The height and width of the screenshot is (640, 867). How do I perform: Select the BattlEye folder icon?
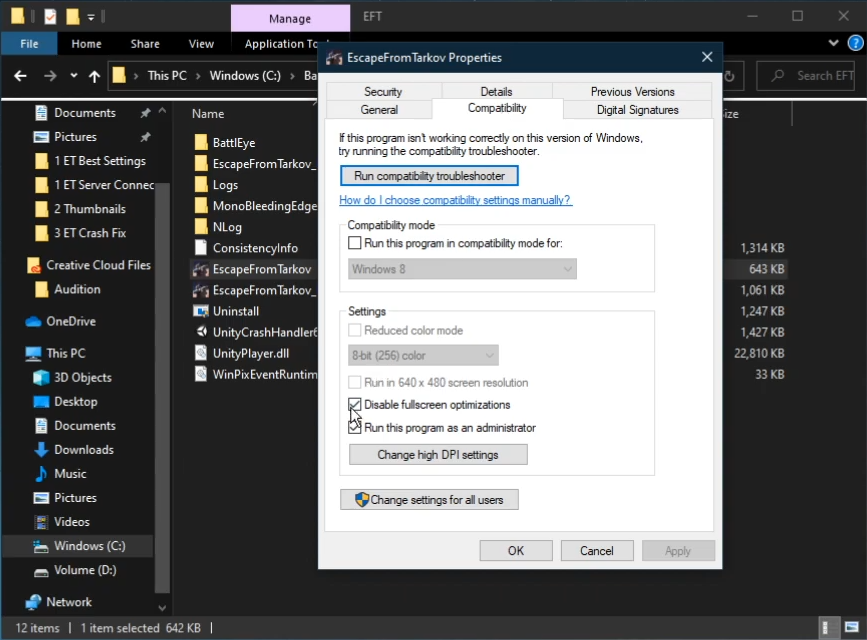[x=200, y=143]
